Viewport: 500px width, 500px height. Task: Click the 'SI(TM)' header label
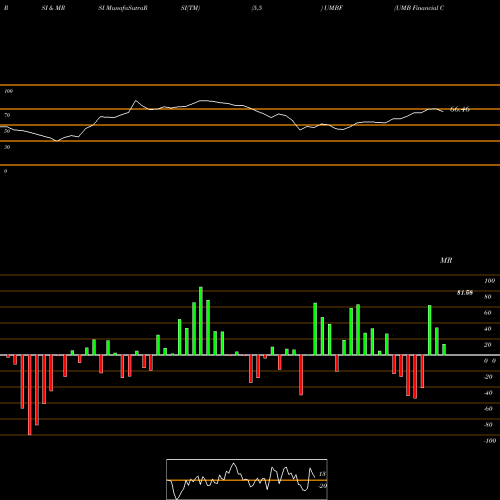pos(190,8)
